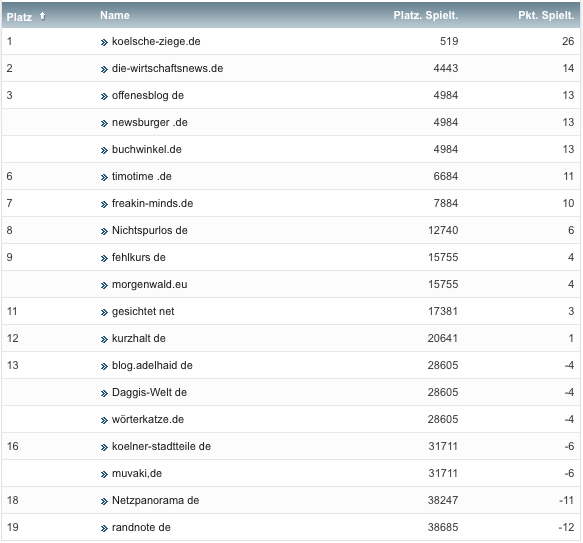583x543 pixels.
Task: Open the koelsche-ziege.de link
Action: click(x=156, y=41)
